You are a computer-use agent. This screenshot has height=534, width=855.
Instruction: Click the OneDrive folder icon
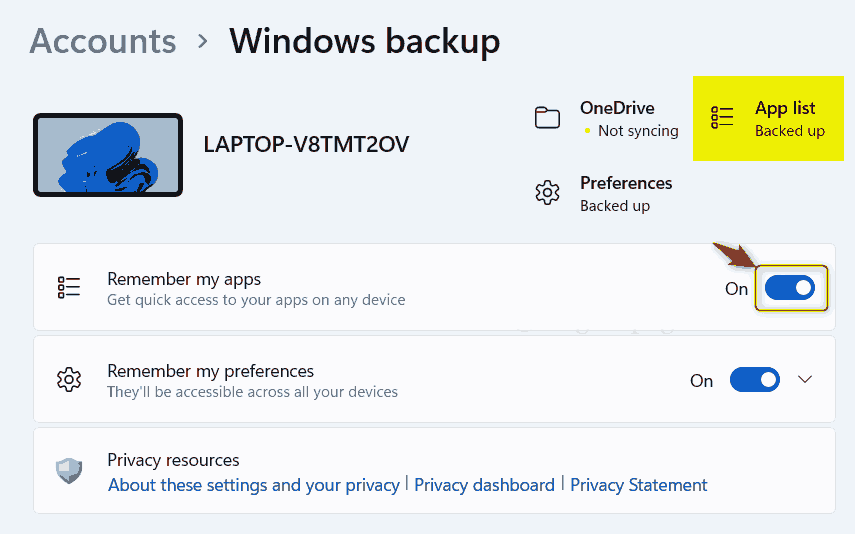(547, 118)
